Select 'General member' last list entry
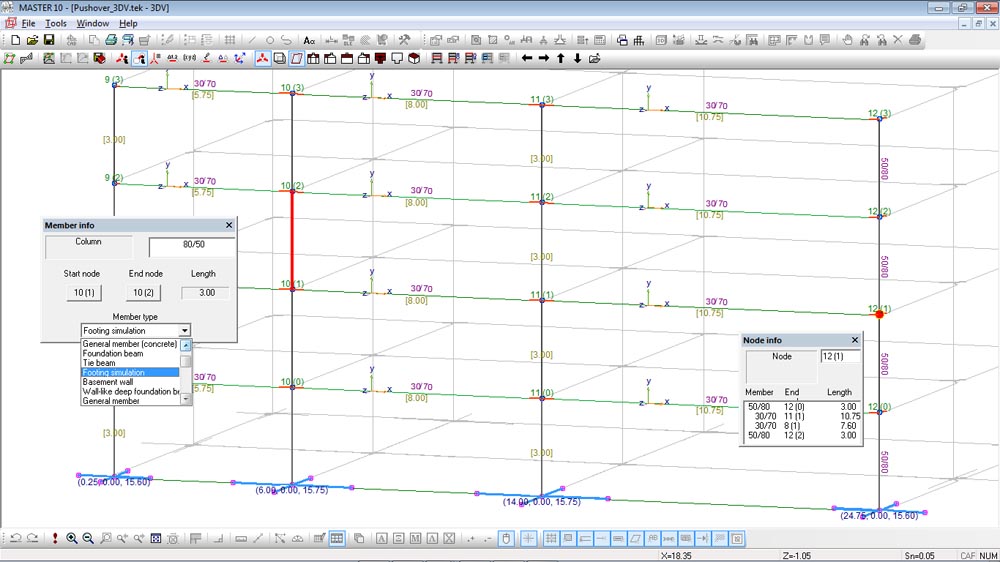 click(130, 401)
